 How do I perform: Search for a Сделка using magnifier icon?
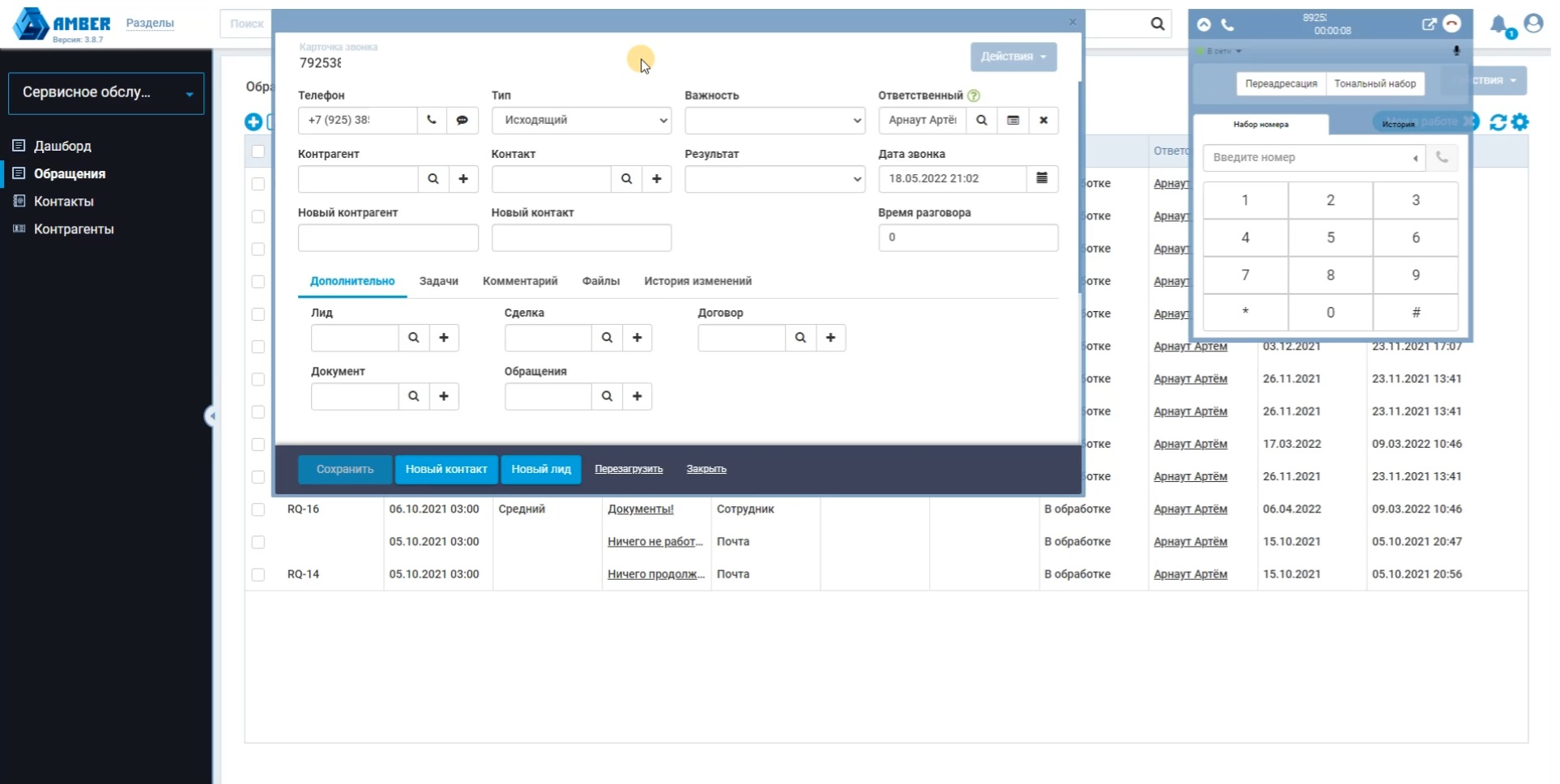tap(607, 338)
